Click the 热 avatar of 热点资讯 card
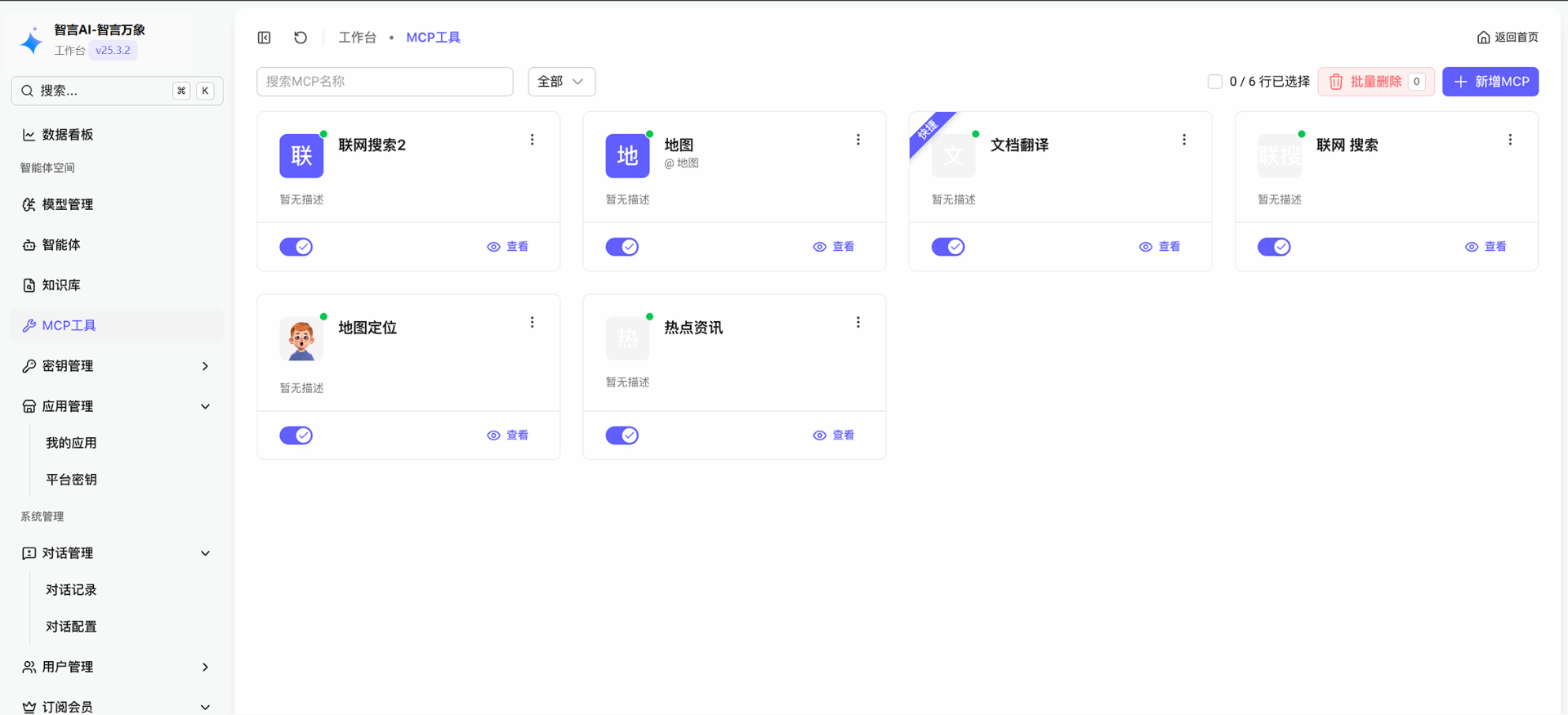 point(627,338)
